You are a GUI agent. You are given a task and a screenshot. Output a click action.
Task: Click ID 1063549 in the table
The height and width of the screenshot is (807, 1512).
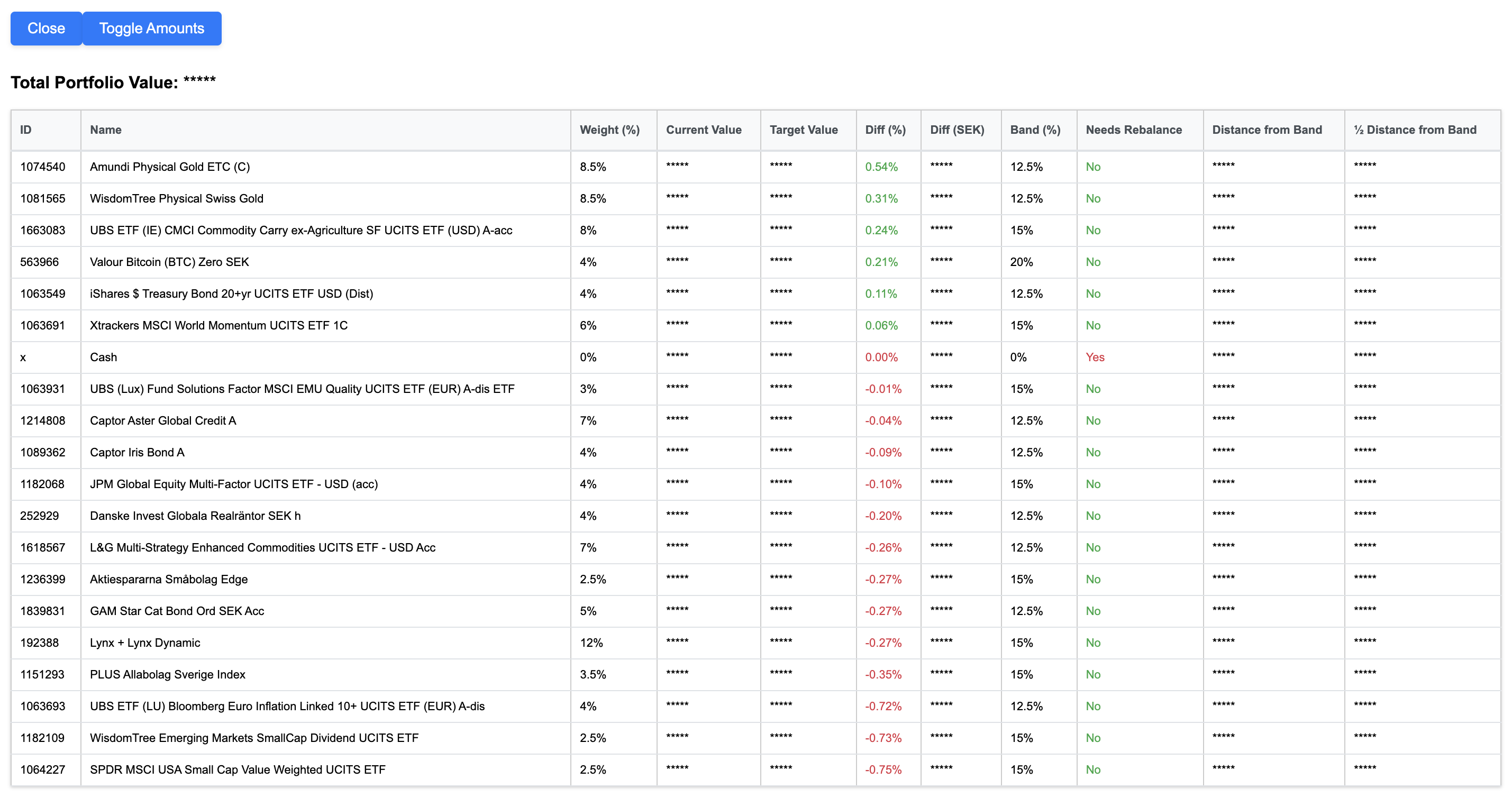(42, 294)
